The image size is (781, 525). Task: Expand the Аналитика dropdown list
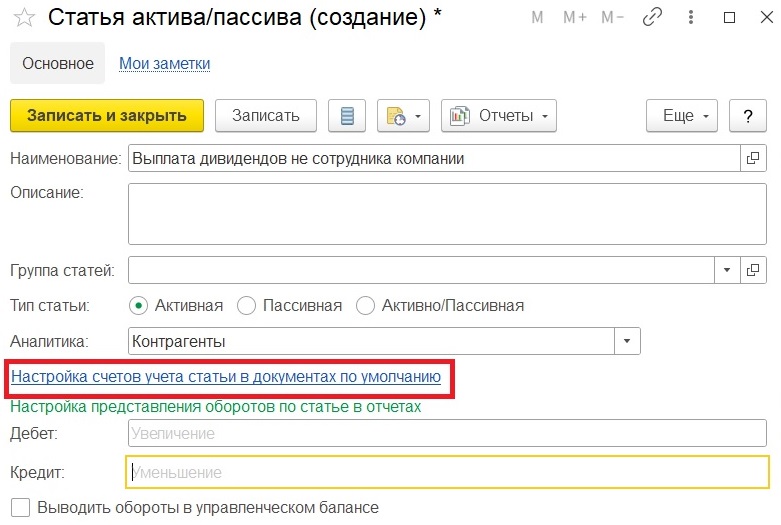click(x=627, y=341)
